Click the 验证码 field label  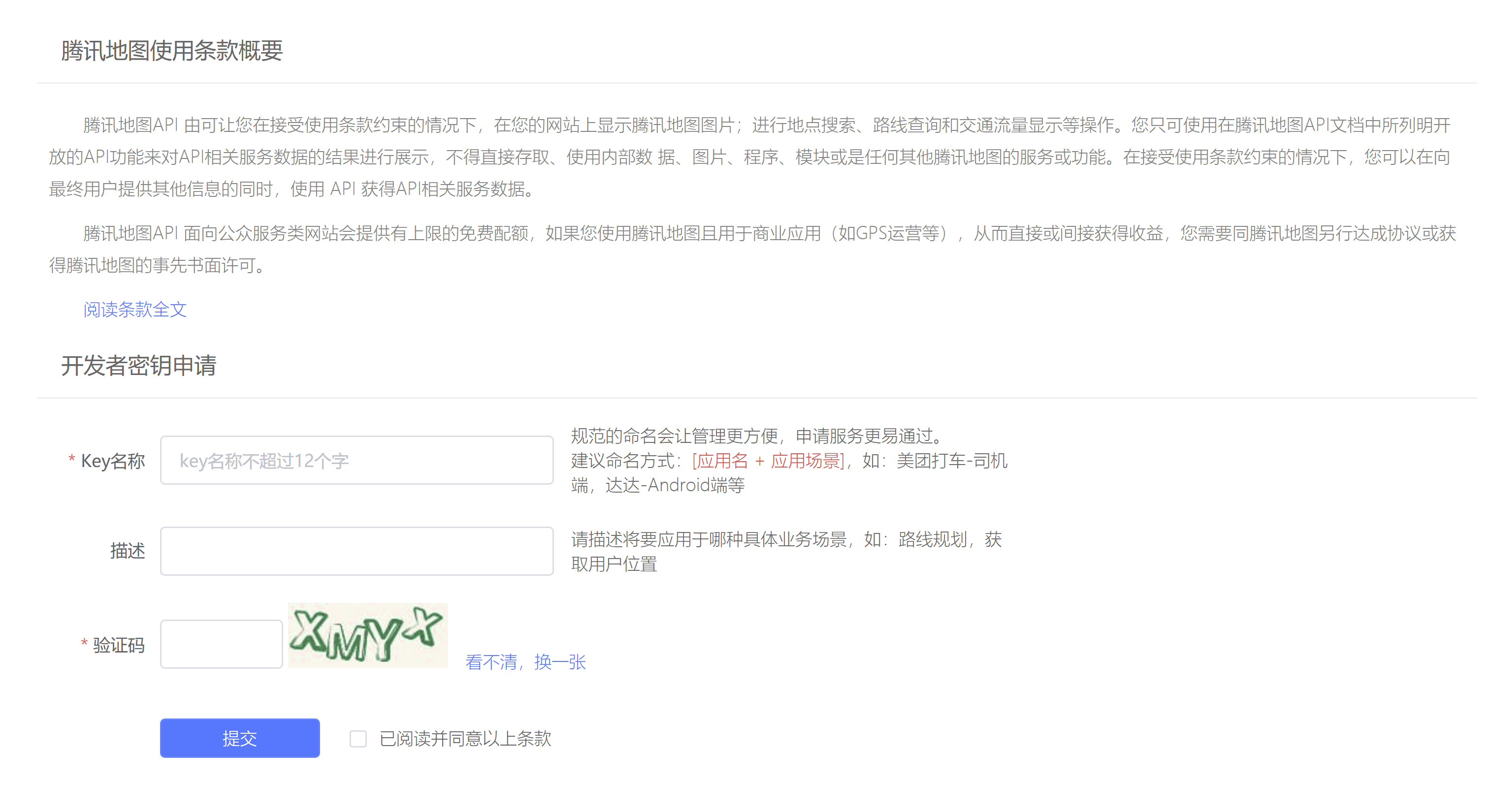[x=119, y=645]
